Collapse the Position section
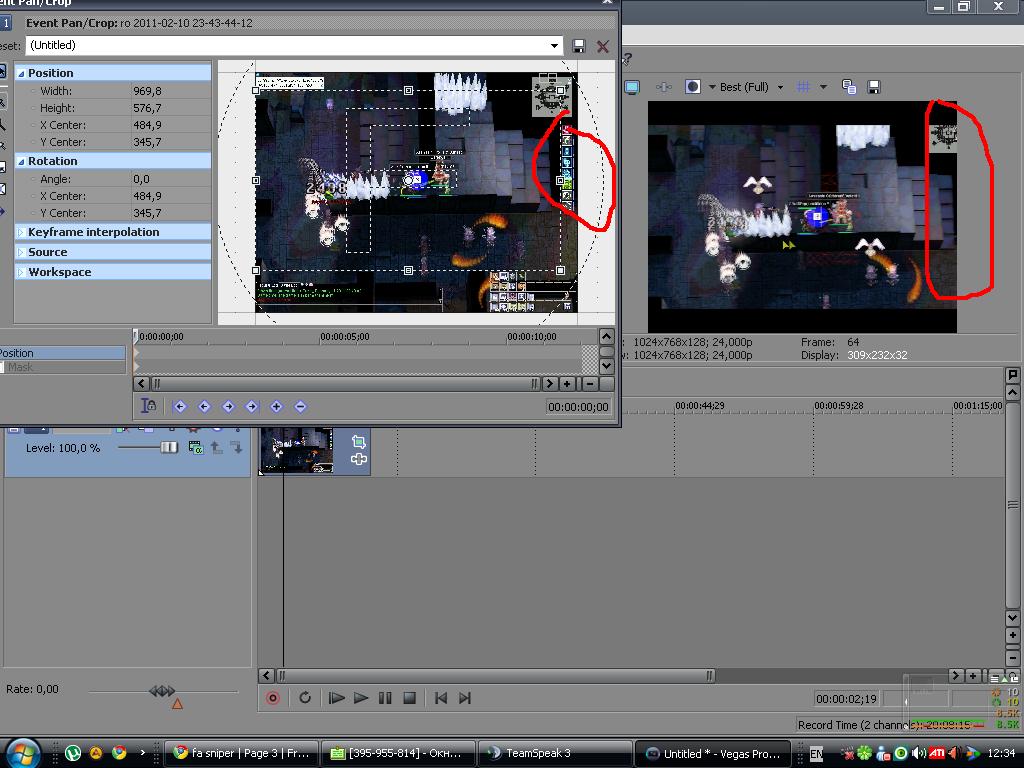Image resolution: width=1024 pixels, height=768 pixels. pyautogui.click(x=21, y=73)
